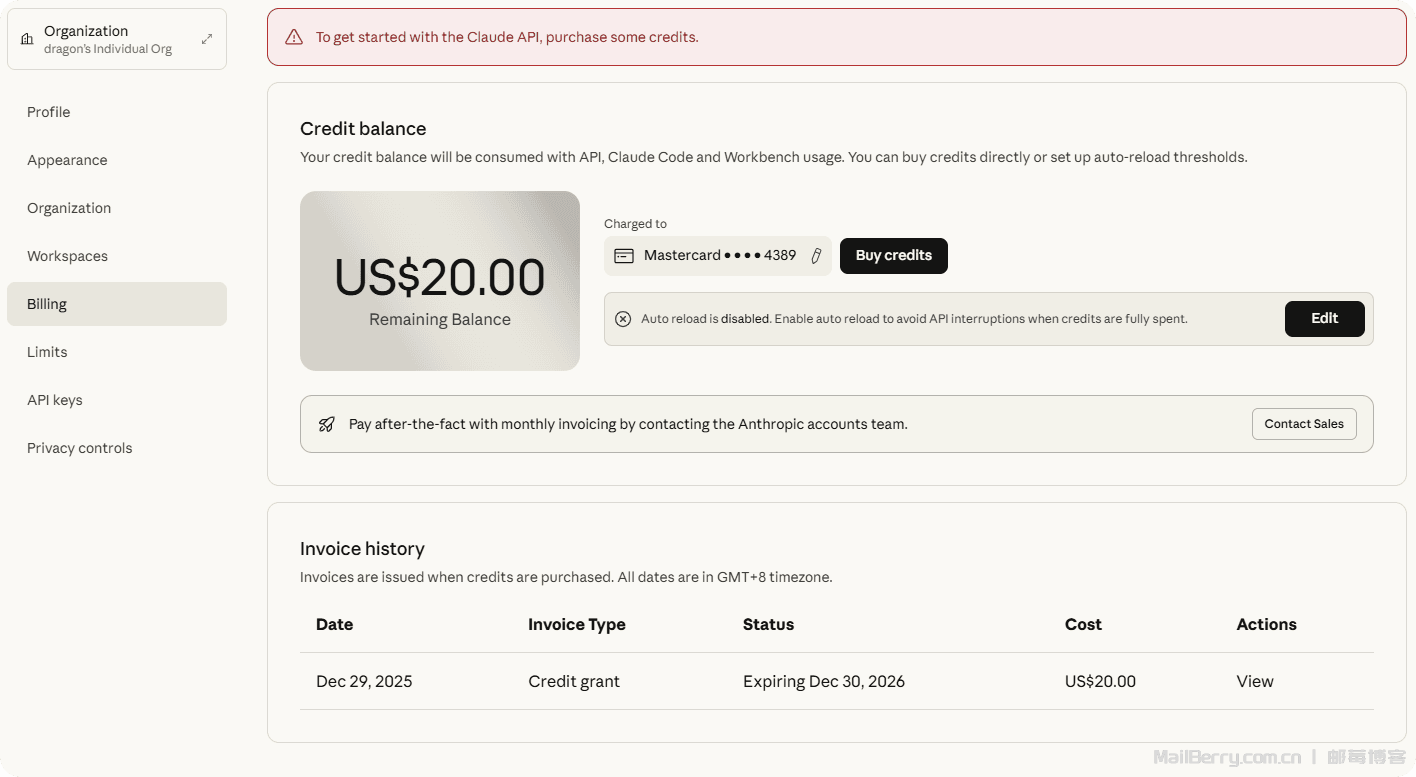Click the credit card icon in Charged to
Screen dimensions: 1416x777
tap(624, 256)
